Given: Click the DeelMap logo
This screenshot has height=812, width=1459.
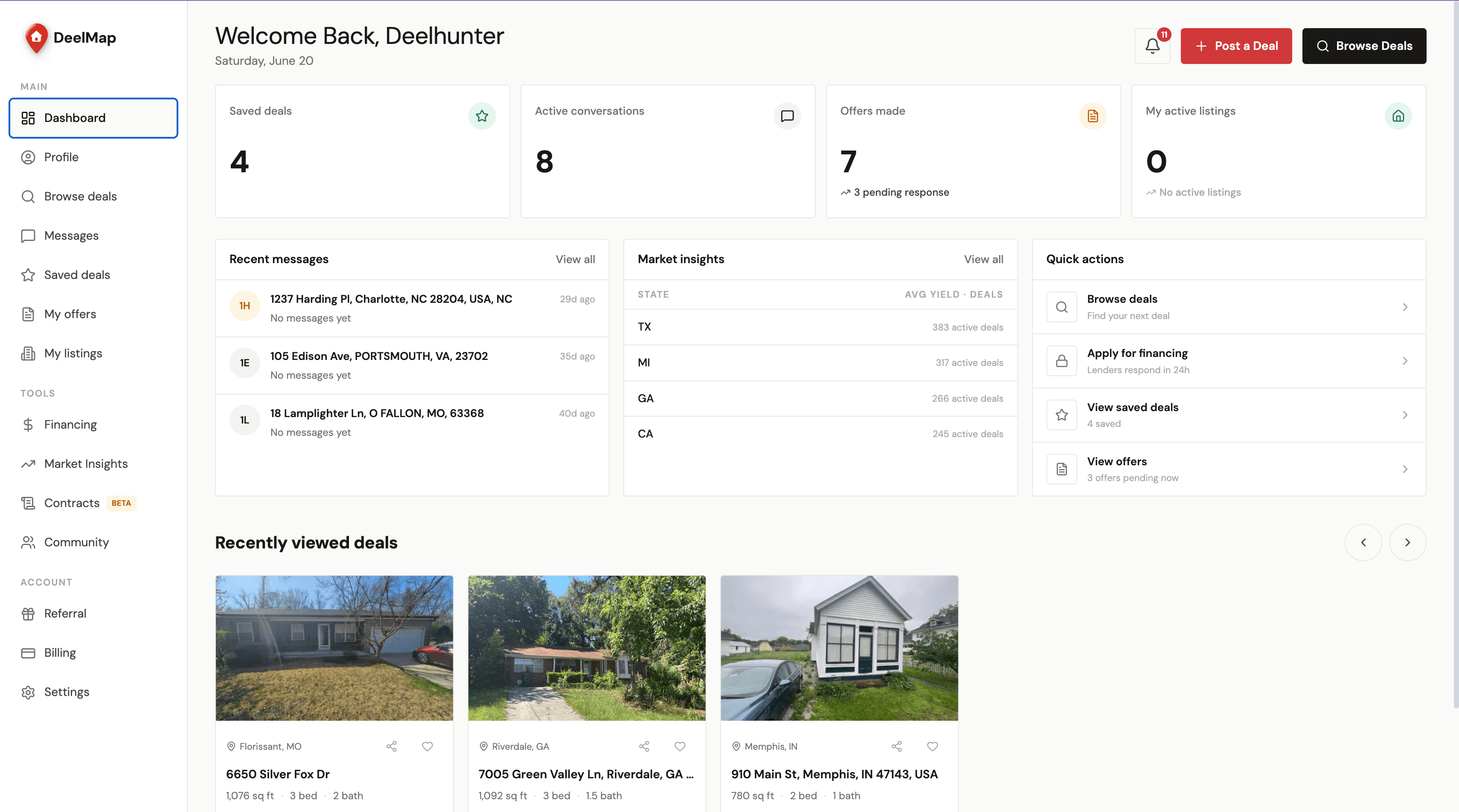Looking at the screenshot, I should coord(70,38).
